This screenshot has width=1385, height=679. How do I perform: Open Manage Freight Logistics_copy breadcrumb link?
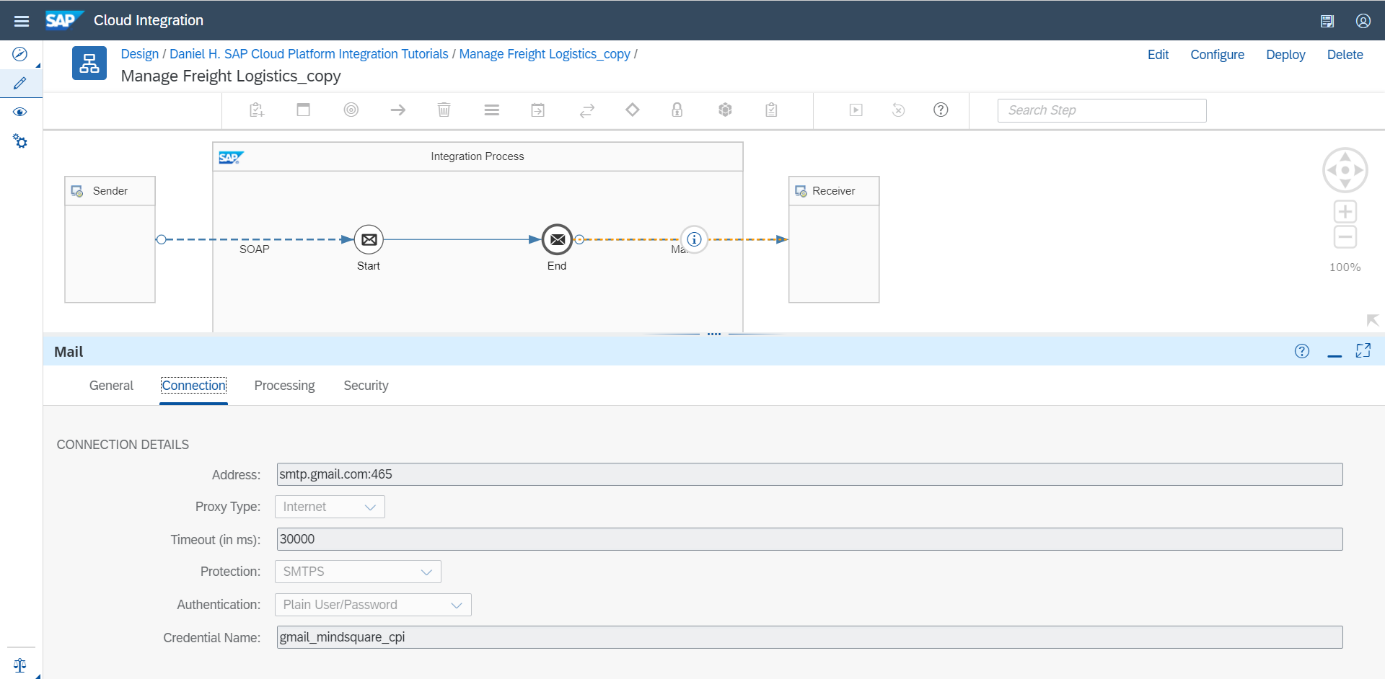(545, 54)
